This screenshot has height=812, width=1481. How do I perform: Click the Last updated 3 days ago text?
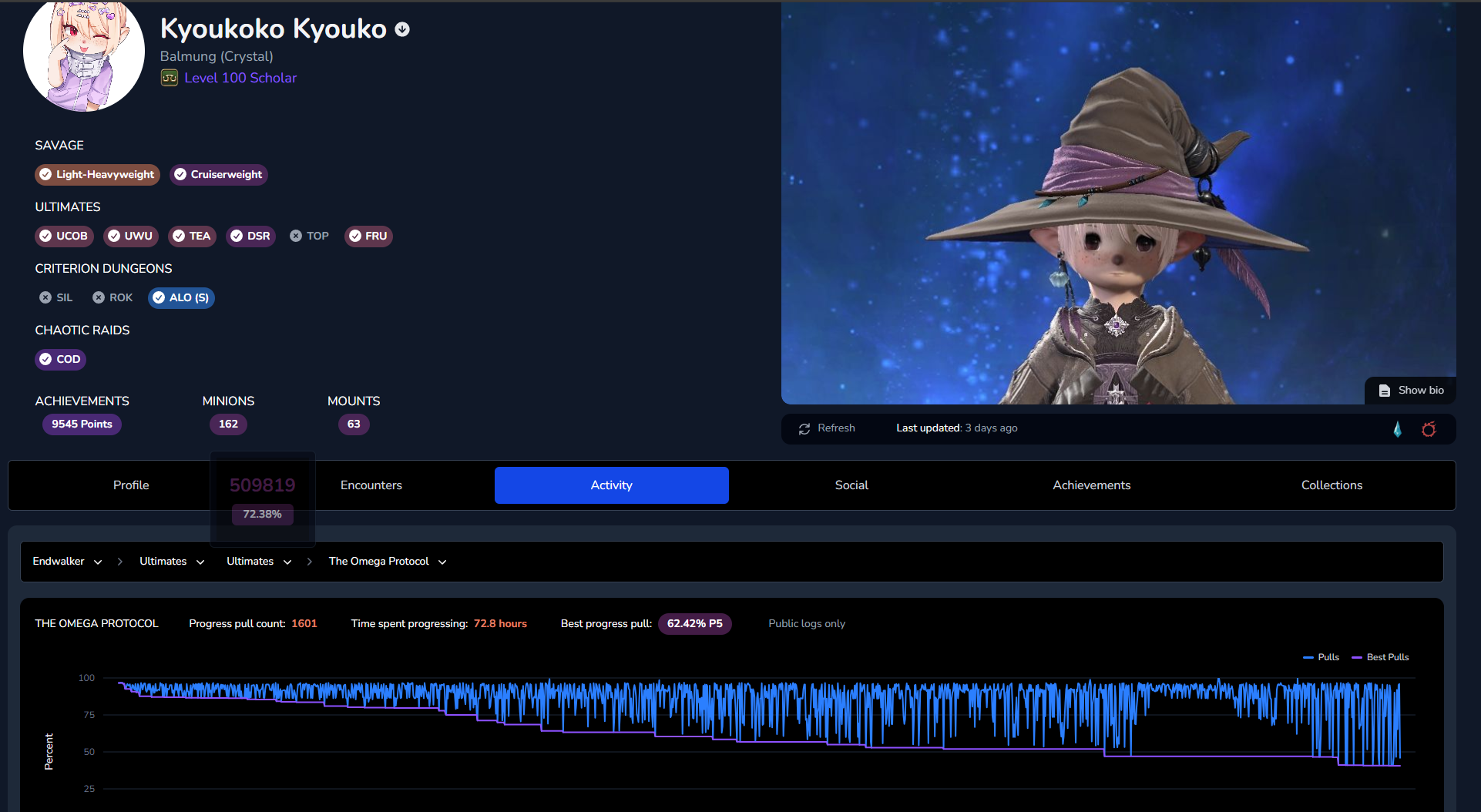[x=956, y=428]
